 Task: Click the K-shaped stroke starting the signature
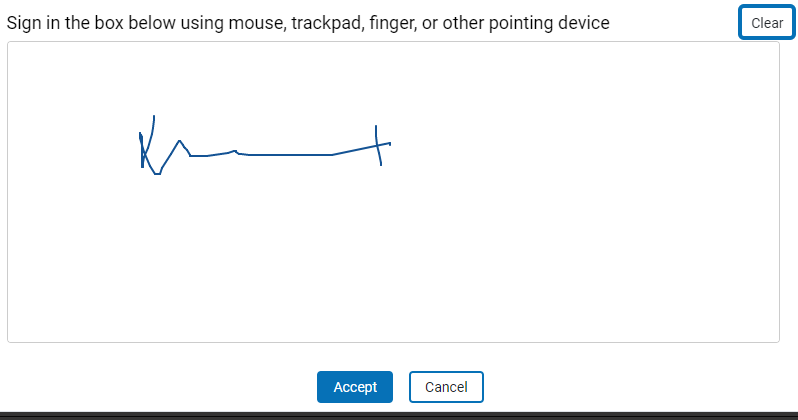click(x=145, y=150)
